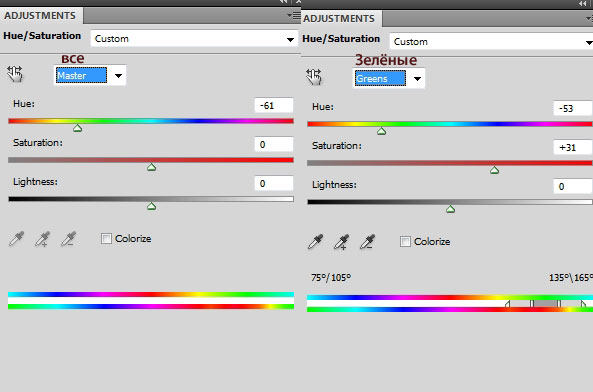The height and width of the screenshot is (392, 593).
Task: Collapse the right panel with double arrows
Action: (582, 3)
